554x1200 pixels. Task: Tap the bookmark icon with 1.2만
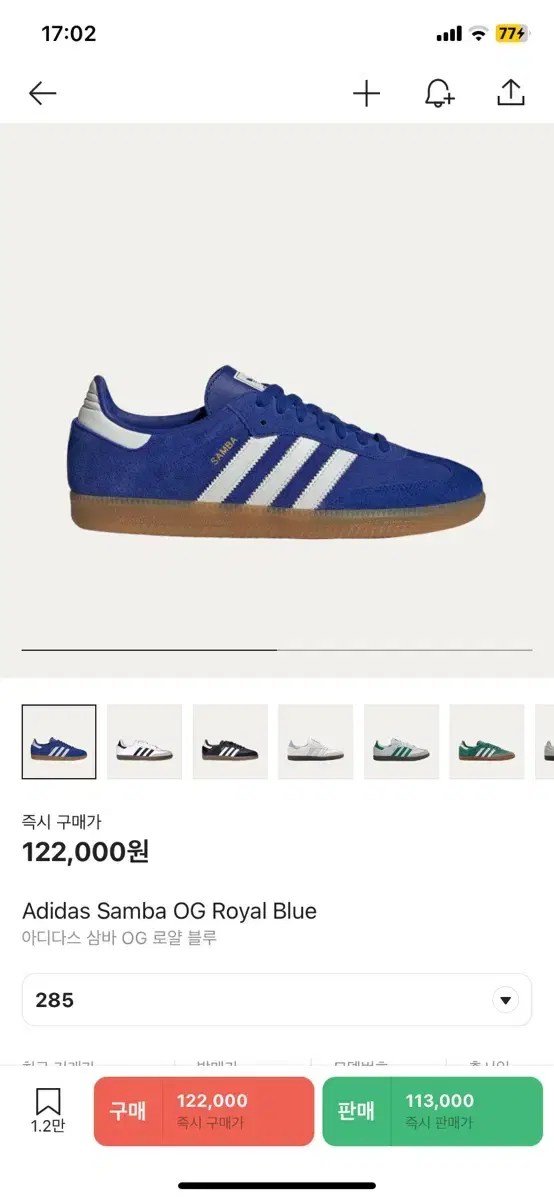tap(48, 1110)
